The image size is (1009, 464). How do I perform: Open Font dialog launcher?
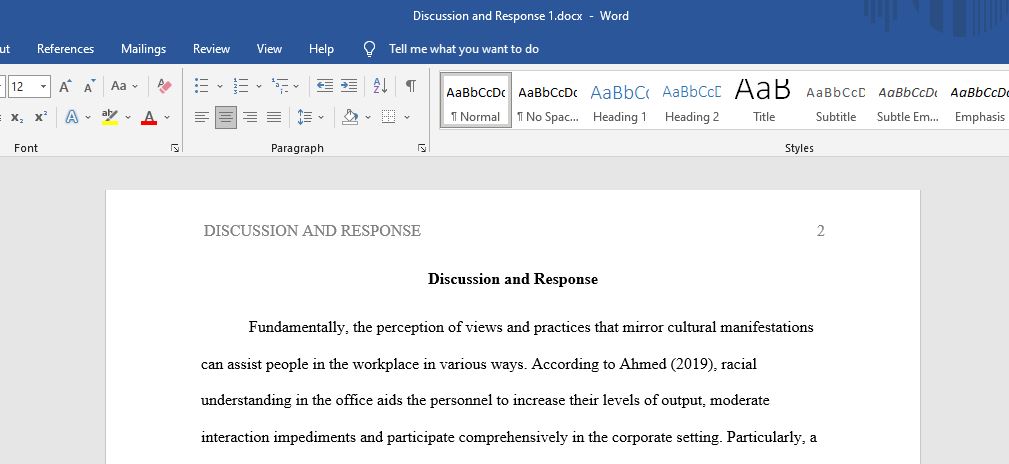[174, 148]
